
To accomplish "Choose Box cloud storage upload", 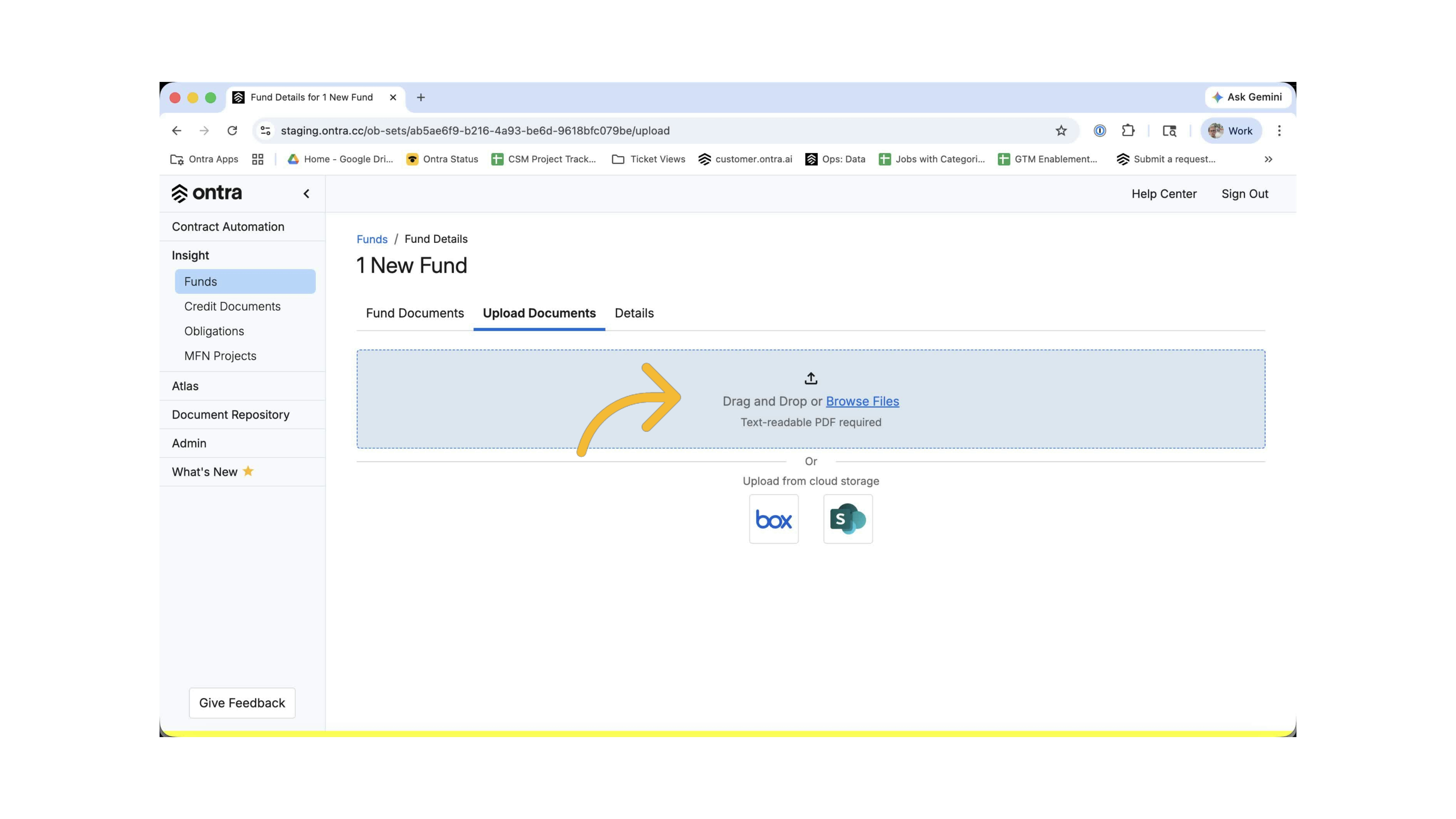I will click(x=774, y=519).
